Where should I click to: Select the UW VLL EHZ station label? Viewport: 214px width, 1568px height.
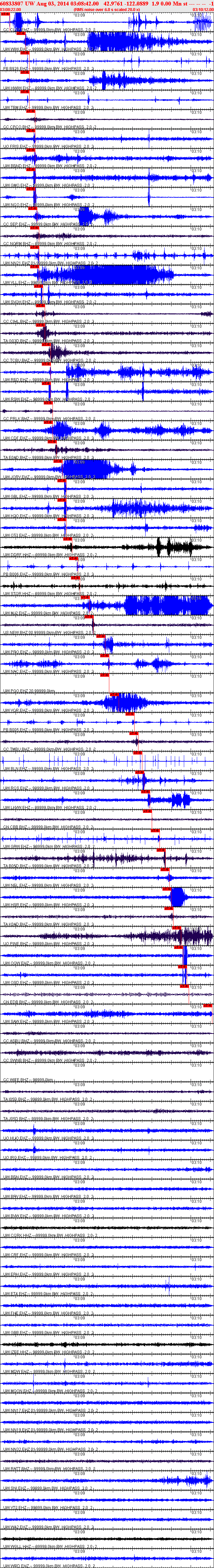(x=49, y=283)
